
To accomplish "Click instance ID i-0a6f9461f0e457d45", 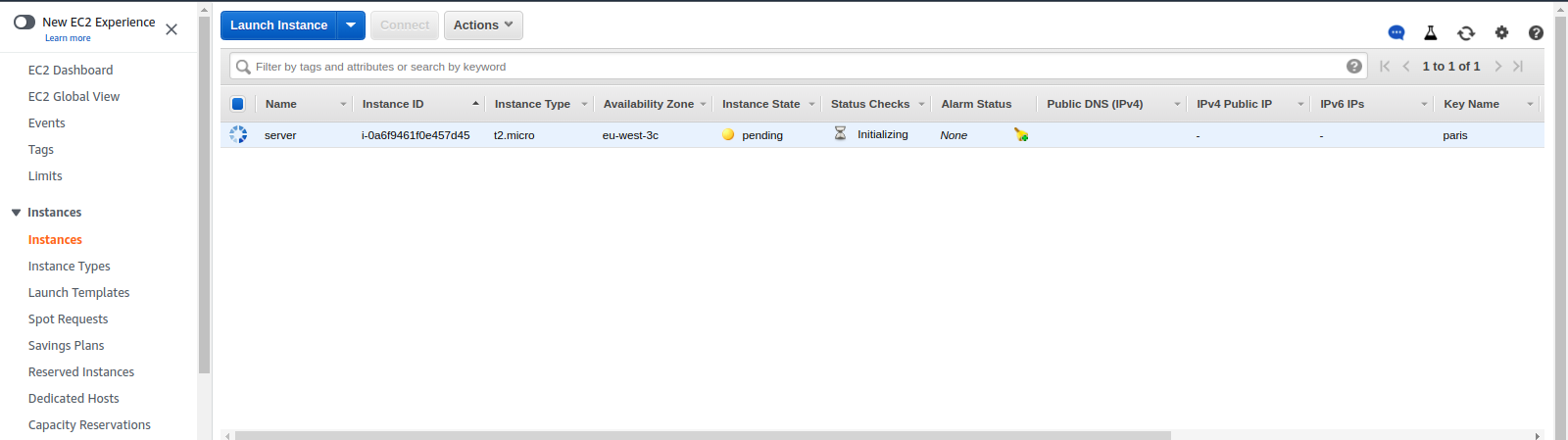I will 416,135.
